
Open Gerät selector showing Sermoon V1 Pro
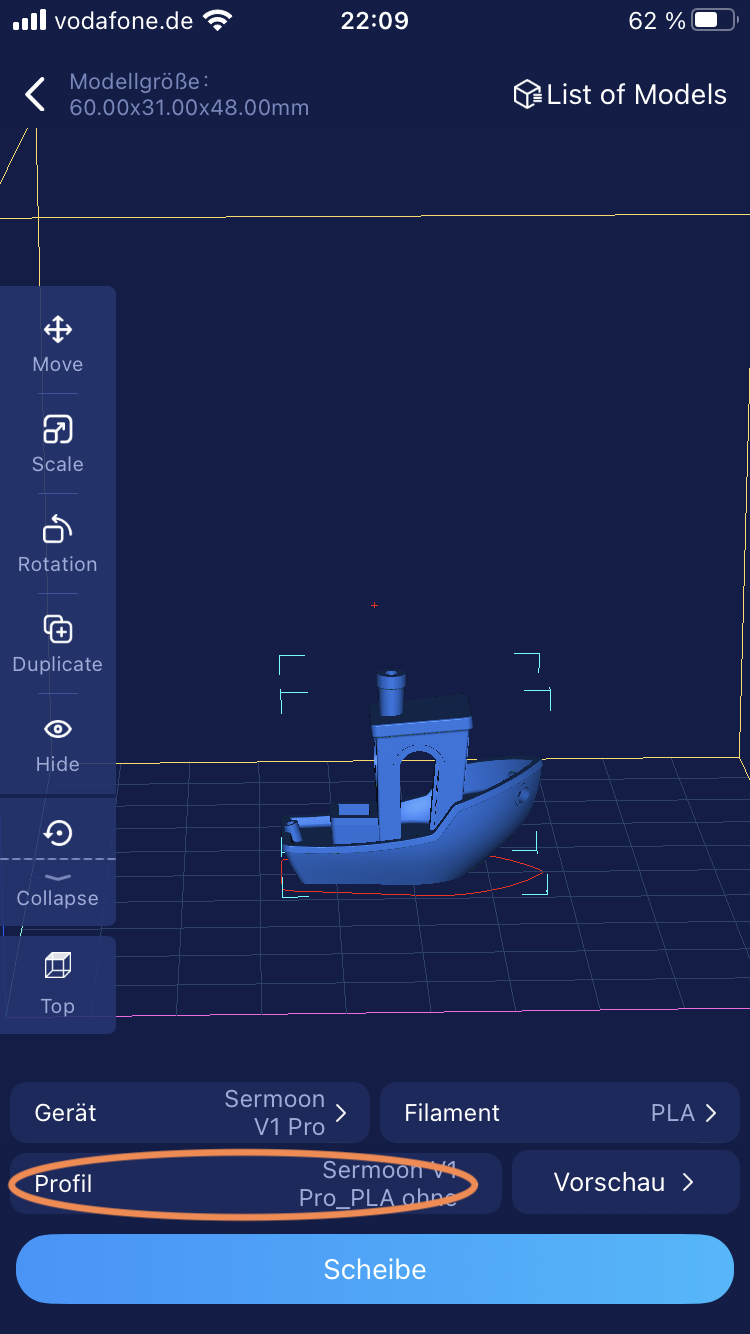click(190, 1112)
